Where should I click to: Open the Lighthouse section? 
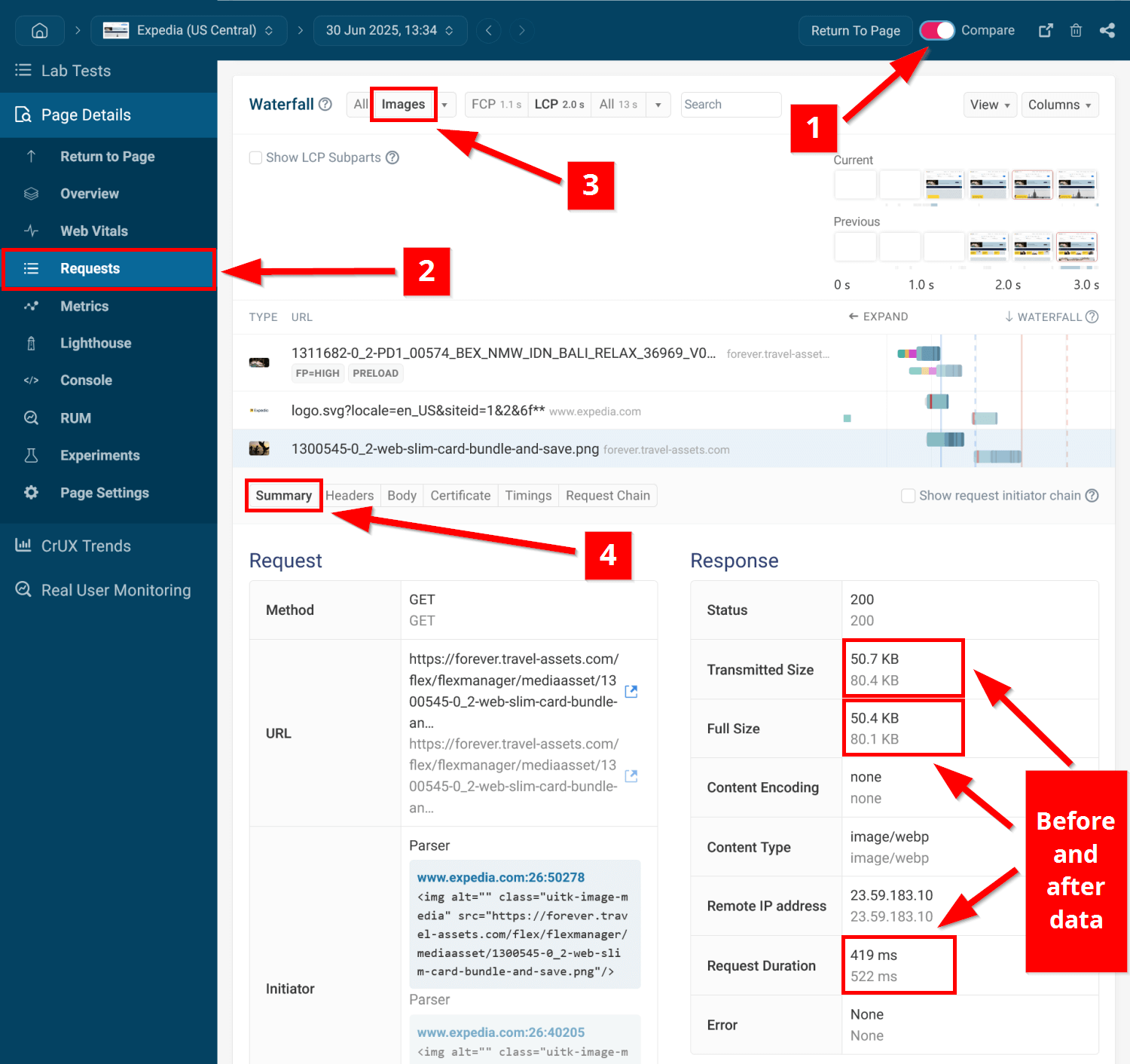(108, 343)
